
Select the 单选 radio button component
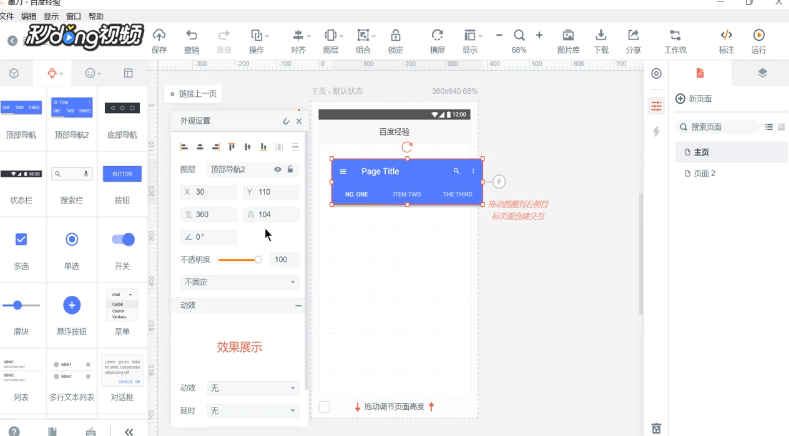[x=72, y=239]
